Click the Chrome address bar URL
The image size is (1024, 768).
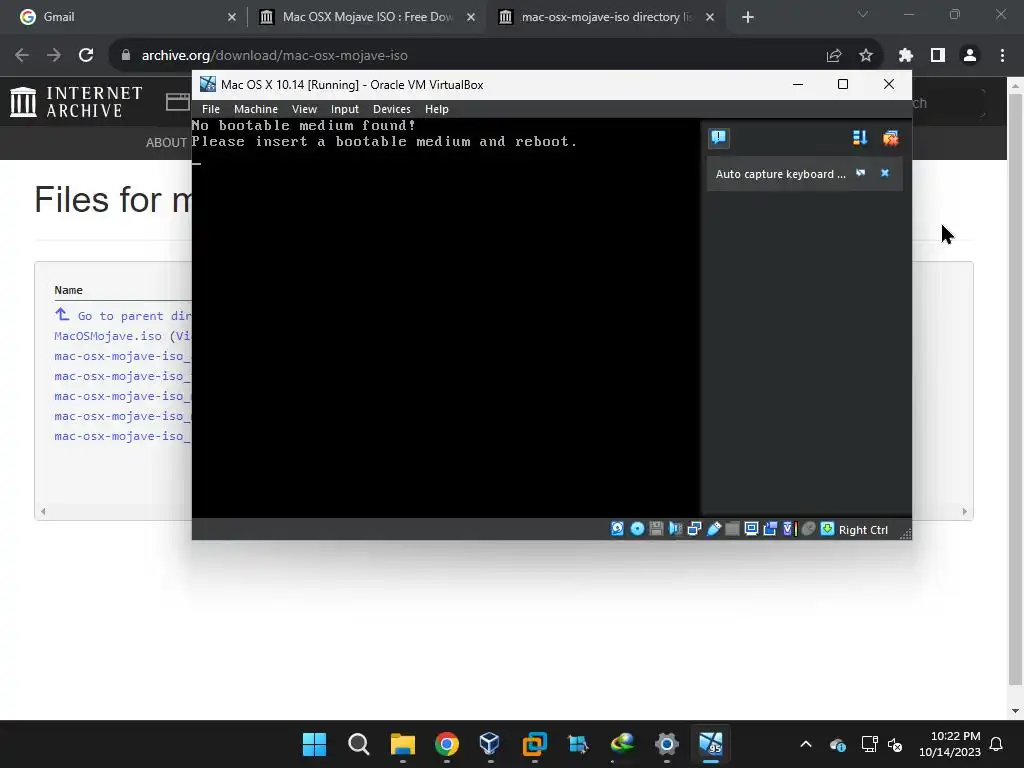point(275,56)
